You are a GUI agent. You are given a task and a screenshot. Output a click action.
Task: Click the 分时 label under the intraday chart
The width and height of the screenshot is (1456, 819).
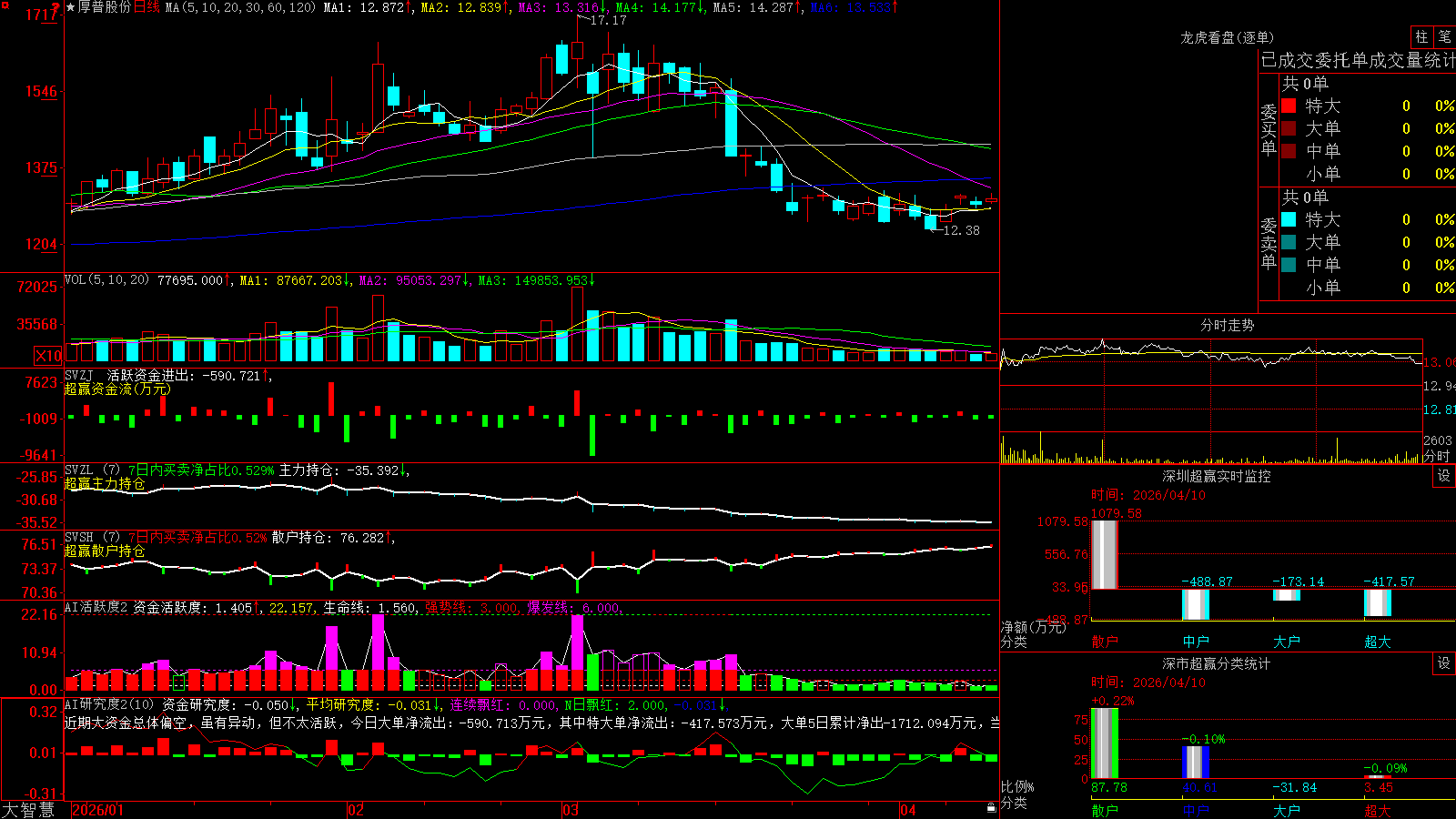point(1437,456)
